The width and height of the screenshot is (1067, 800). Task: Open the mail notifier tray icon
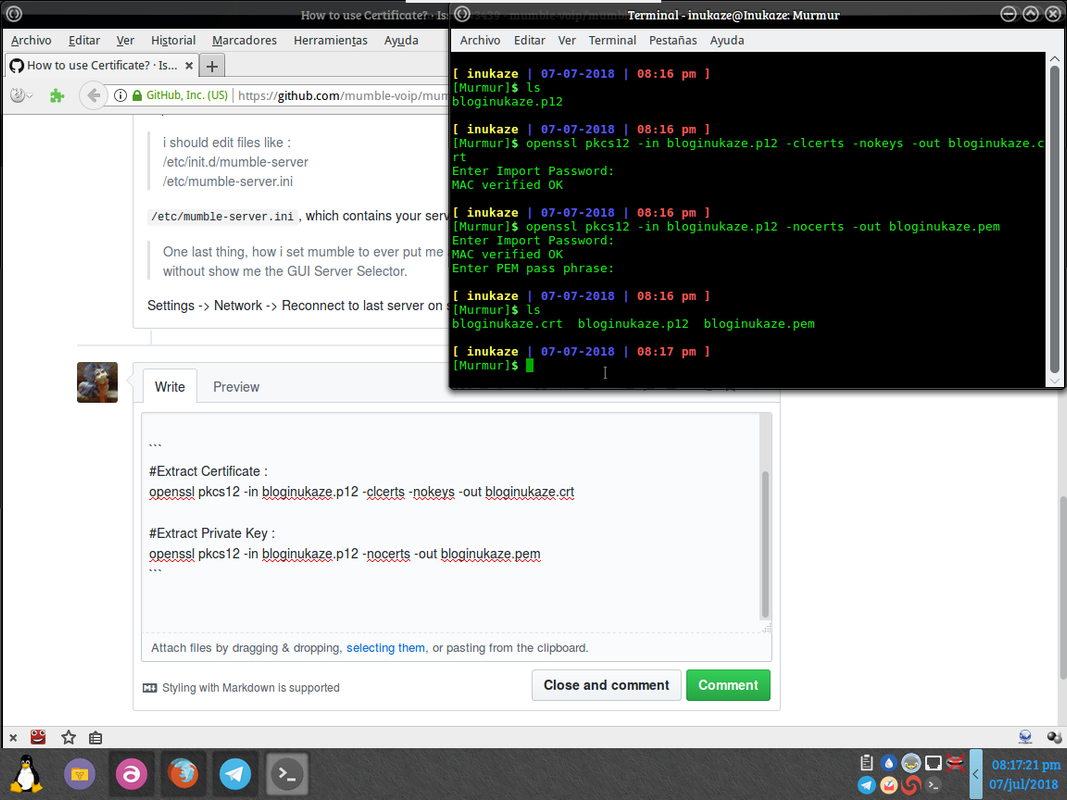(x=889, y=785)
